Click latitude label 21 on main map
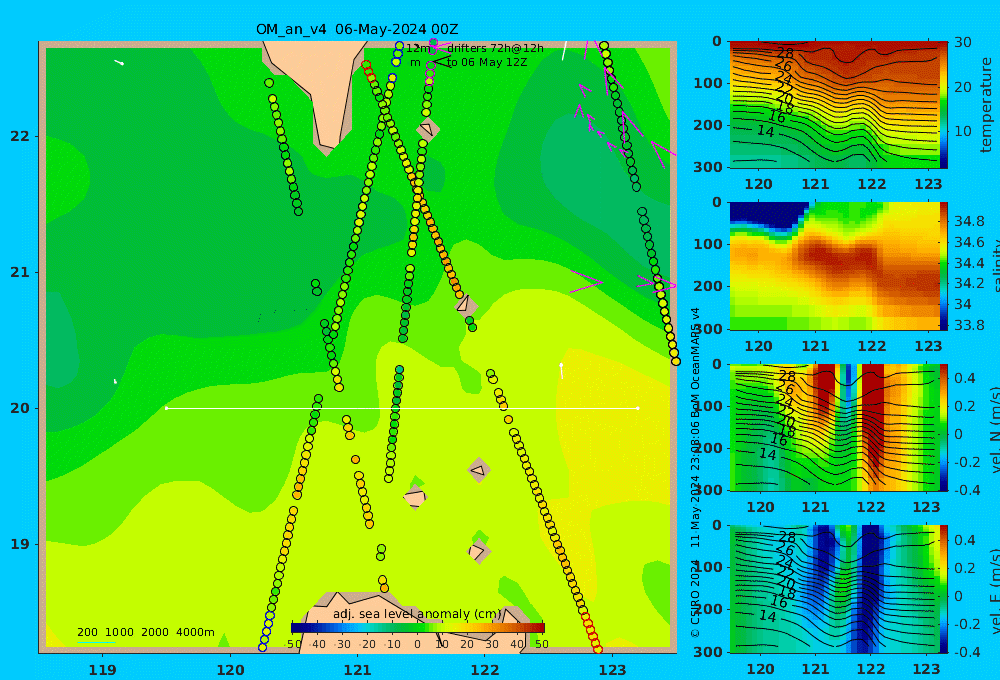This screenshot has height=680, width=1000. pos(20,272)
